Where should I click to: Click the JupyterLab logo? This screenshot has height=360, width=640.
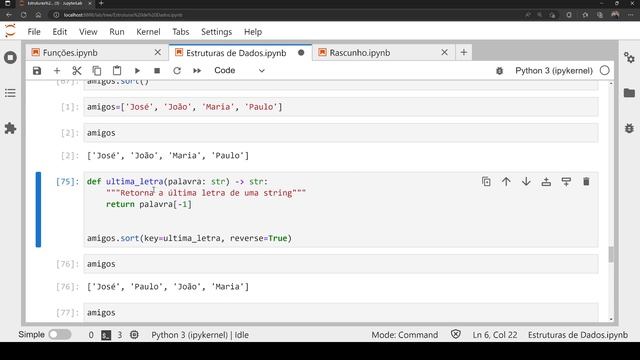pos(10,31)
